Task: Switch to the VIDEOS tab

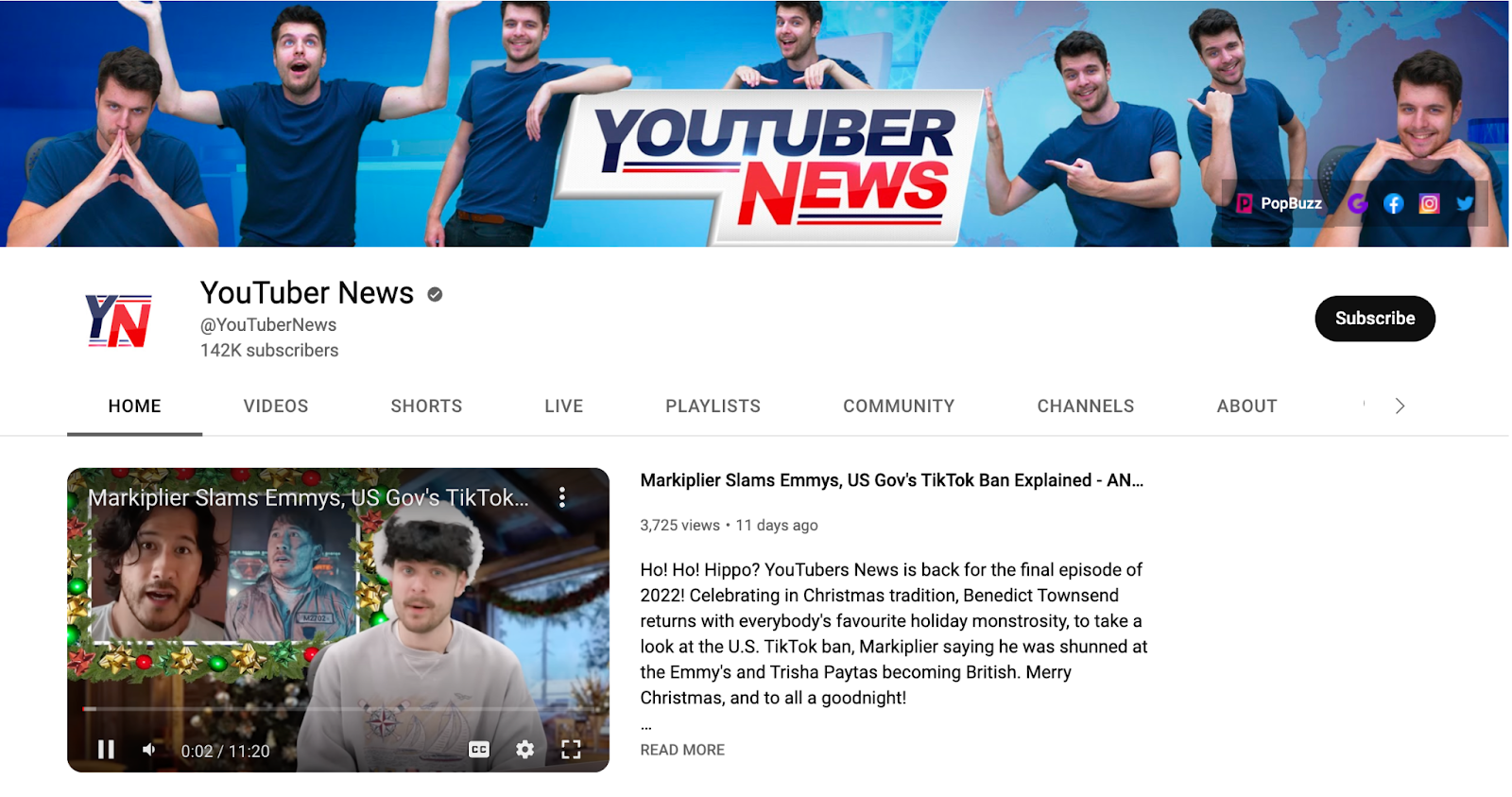Action: [x=276, y=406]
